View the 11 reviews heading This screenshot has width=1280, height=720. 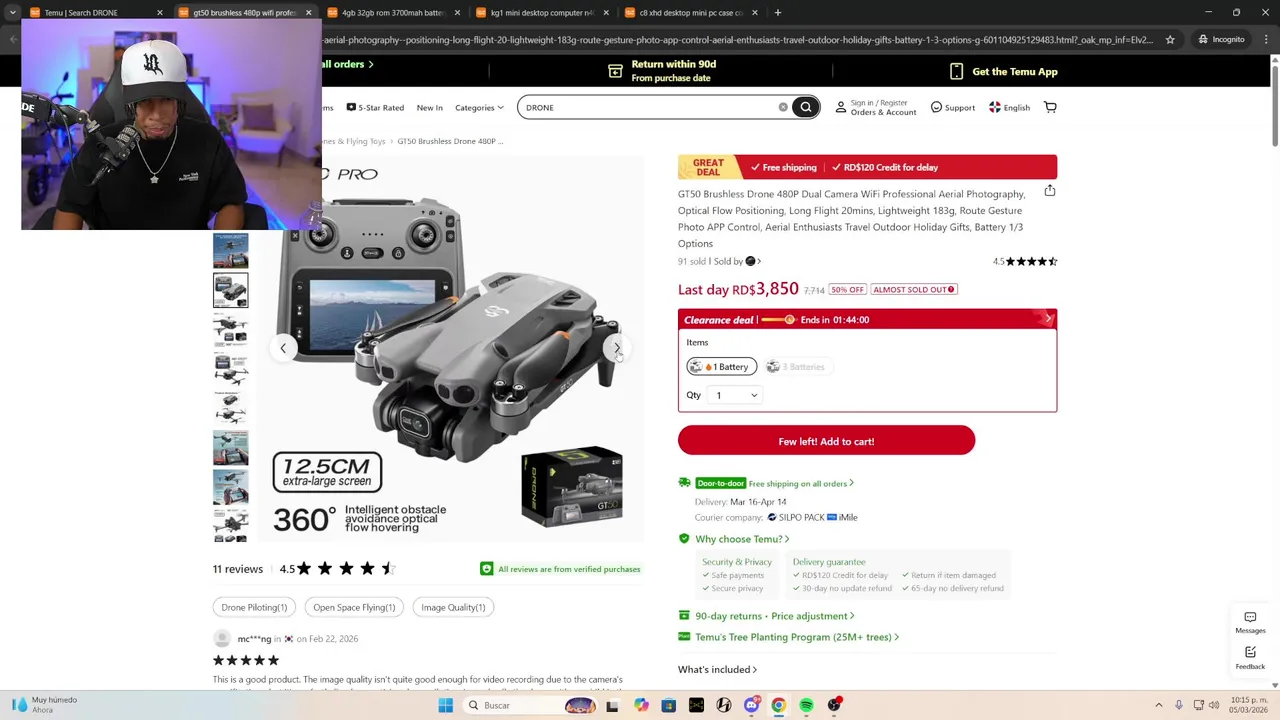click(x=238, y=569)
